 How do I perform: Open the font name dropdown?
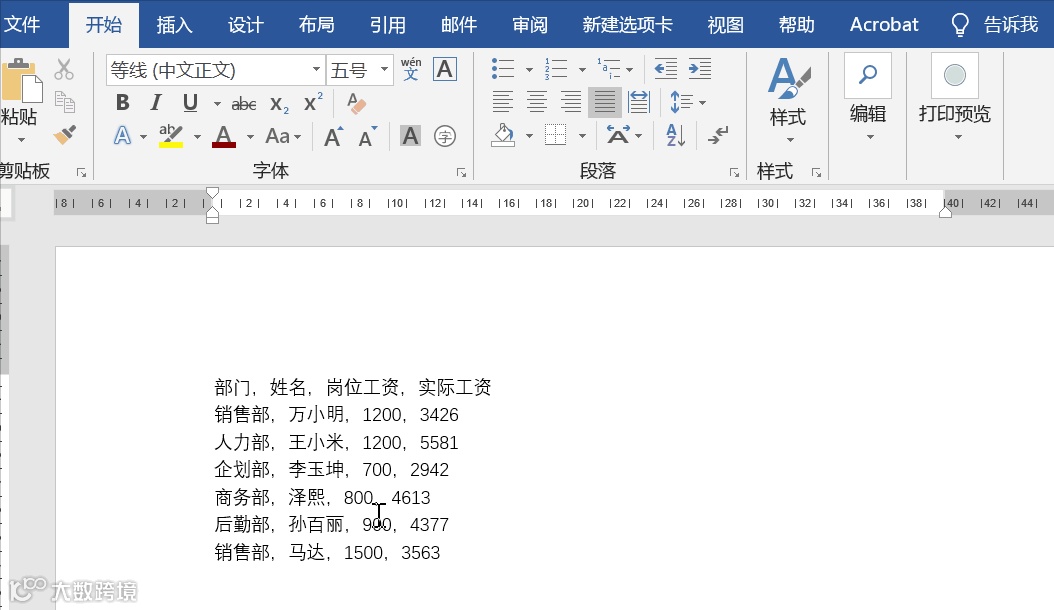click(316, 69)
